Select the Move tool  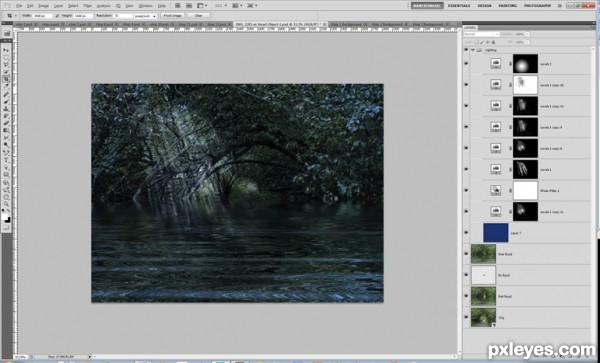tap(7, 50)
